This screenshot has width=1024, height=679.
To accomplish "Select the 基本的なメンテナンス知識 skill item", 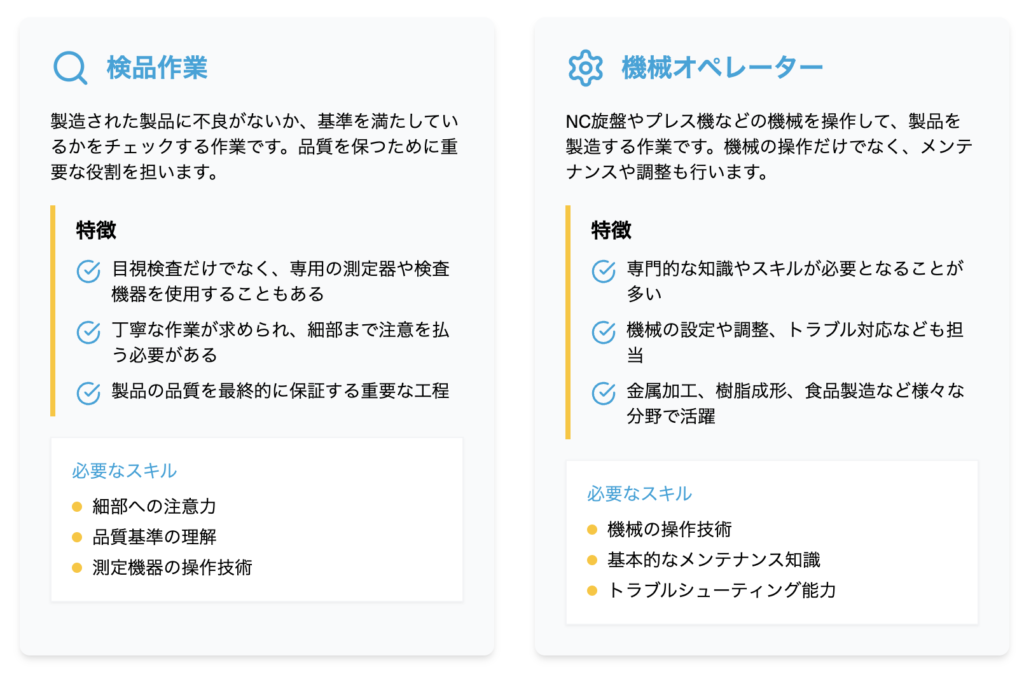I will coord(714,560).
